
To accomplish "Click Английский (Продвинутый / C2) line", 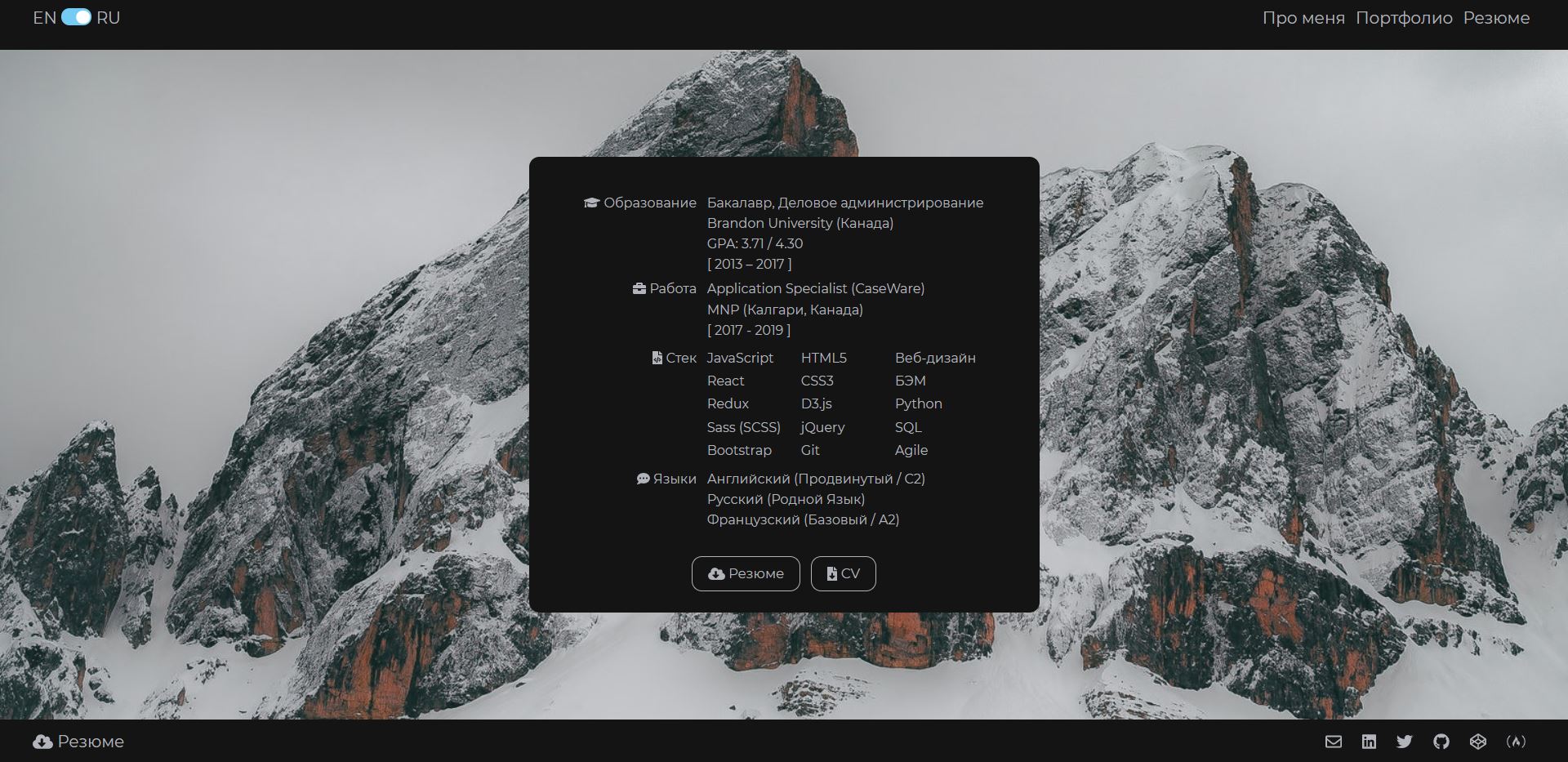I will click(816, 479).
